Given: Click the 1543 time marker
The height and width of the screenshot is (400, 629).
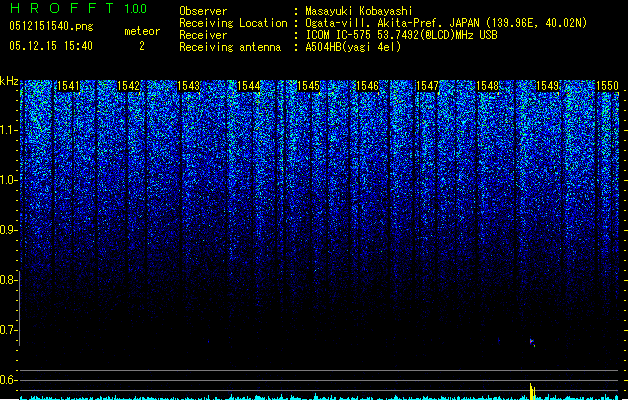Looking at the screenshot, I should [188, 86].
